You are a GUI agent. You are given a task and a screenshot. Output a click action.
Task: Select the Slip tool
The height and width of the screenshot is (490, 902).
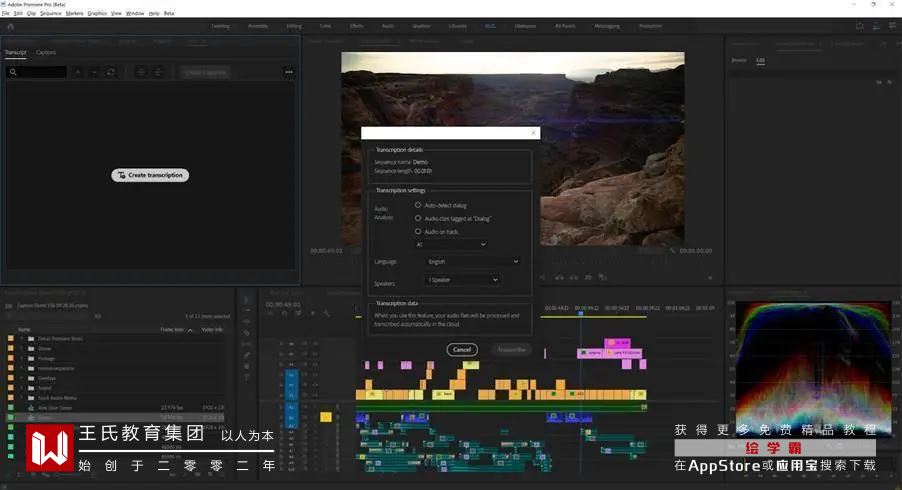246,344
